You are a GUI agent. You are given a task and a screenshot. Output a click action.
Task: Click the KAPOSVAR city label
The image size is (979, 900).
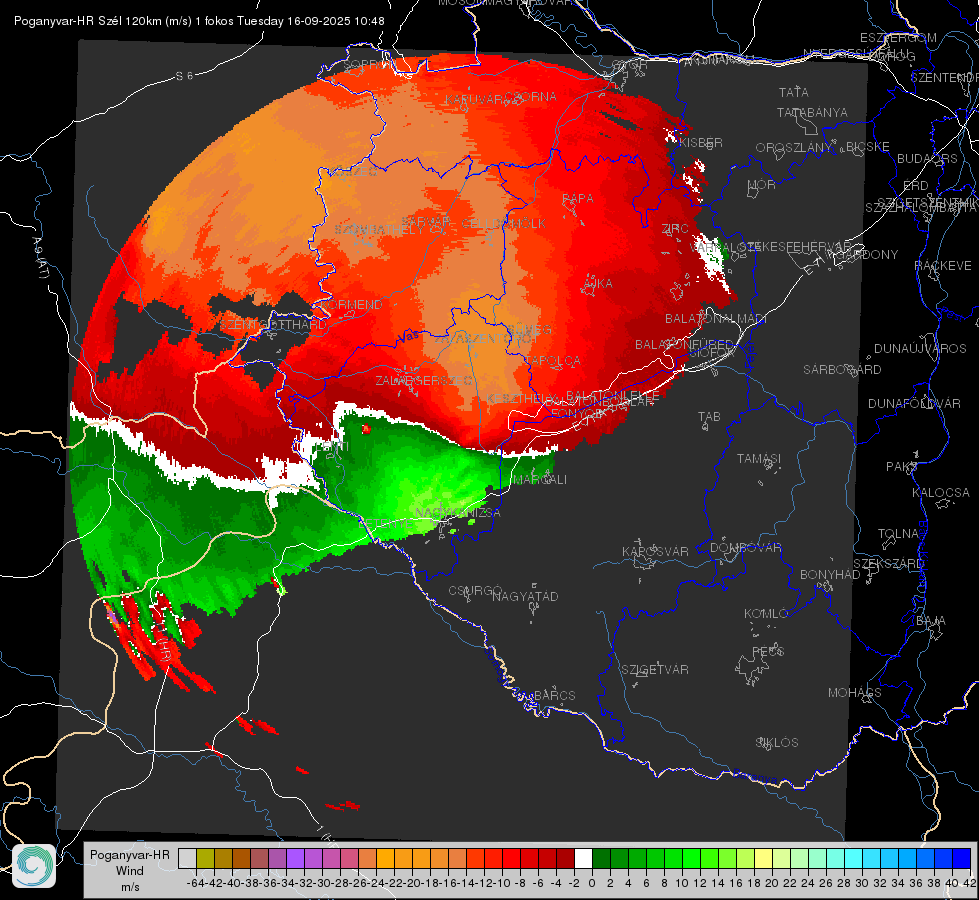click(x=655, y=552)
